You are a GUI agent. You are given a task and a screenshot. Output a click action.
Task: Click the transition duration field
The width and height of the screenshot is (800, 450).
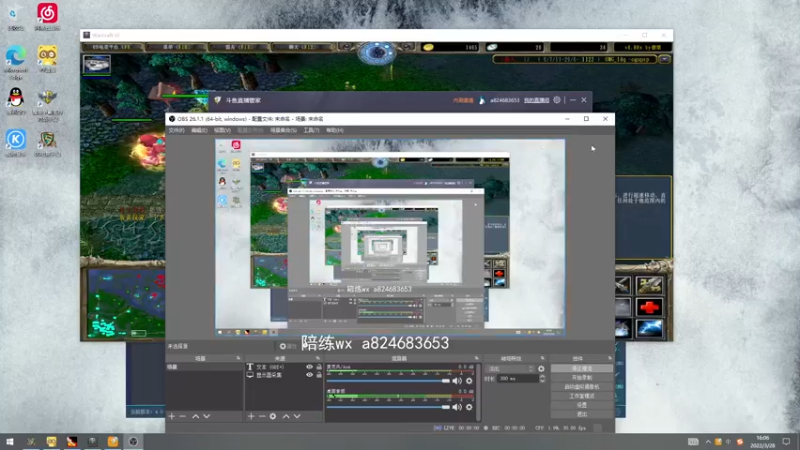tap(517, 379)
